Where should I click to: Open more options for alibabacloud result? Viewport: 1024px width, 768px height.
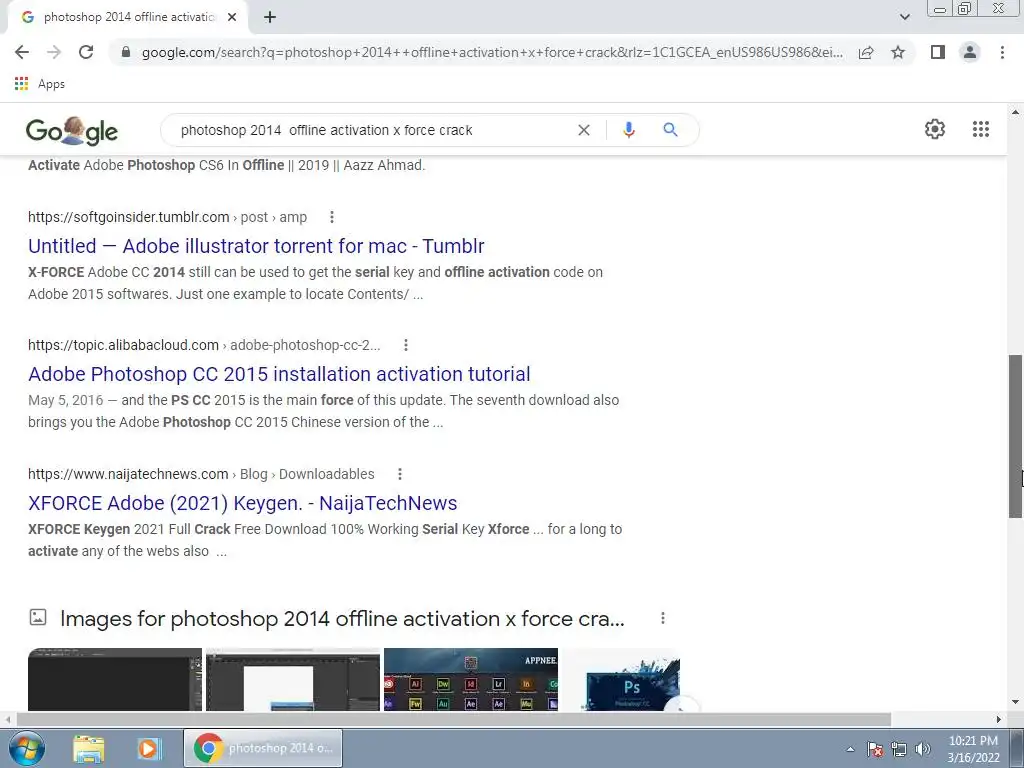point(406,345)
